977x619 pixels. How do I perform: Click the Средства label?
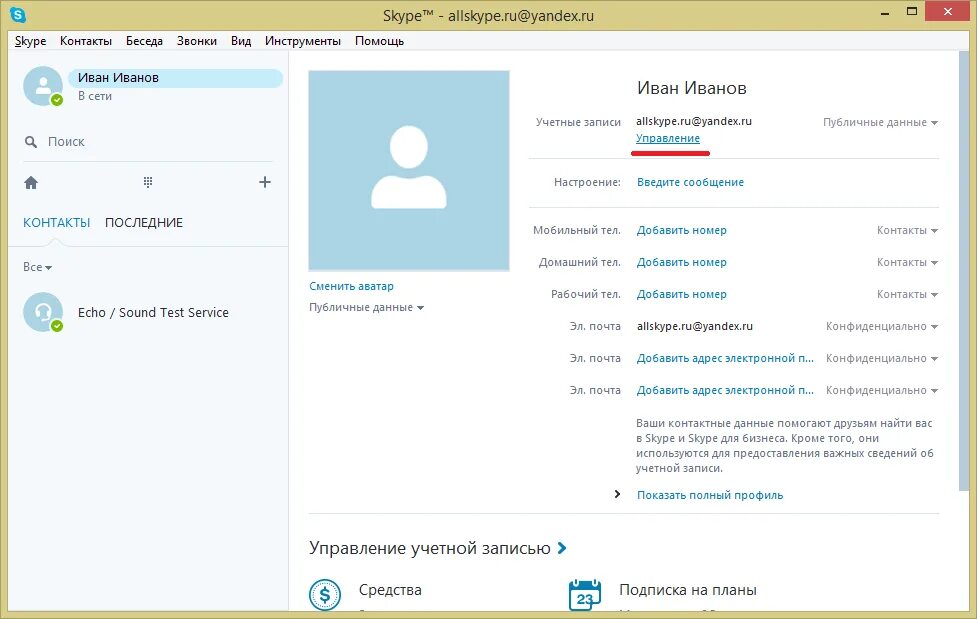pyautogui.click(x=390, y=590)
